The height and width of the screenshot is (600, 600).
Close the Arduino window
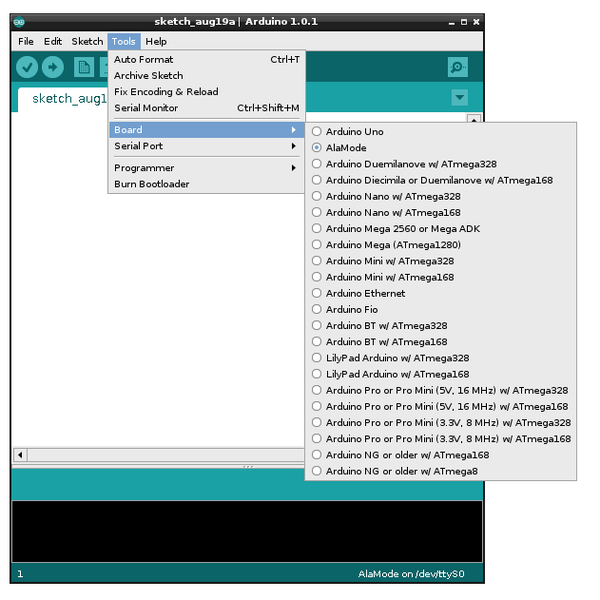pos(476,22)
